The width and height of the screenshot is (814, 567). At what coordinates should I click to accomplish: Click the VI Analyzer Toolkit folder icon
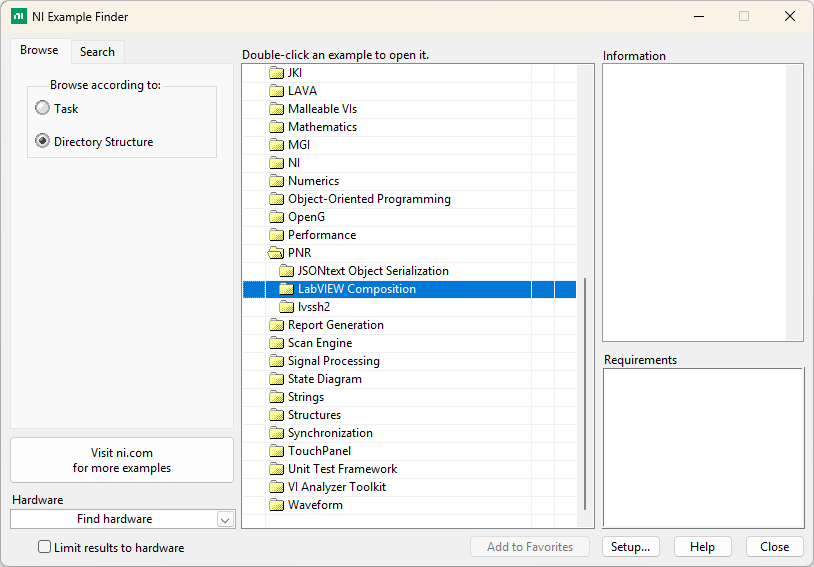point(276,487)
